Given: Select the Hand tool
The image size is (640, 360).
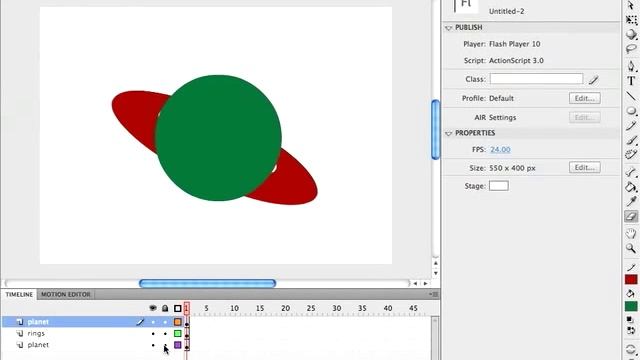Looking at the screenshot, I should (631, 233).
